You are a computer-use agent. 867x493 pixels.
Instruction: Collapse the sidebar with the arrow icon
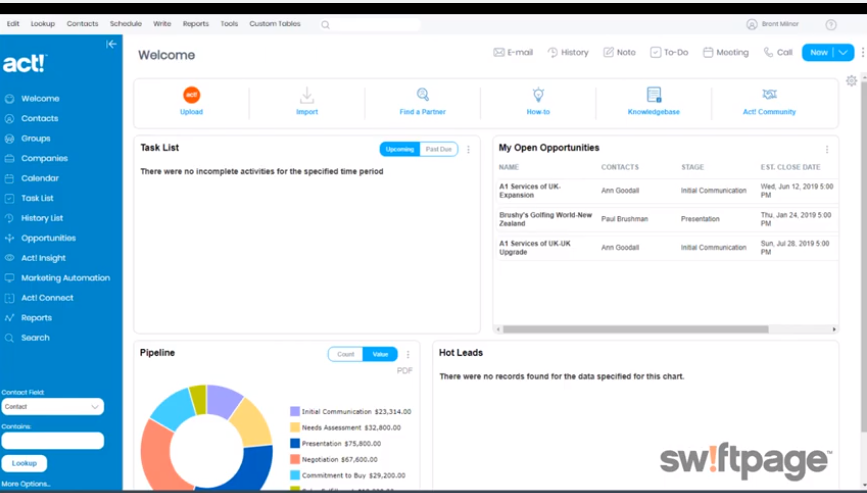pyautogui.click(x=111, y=44)
